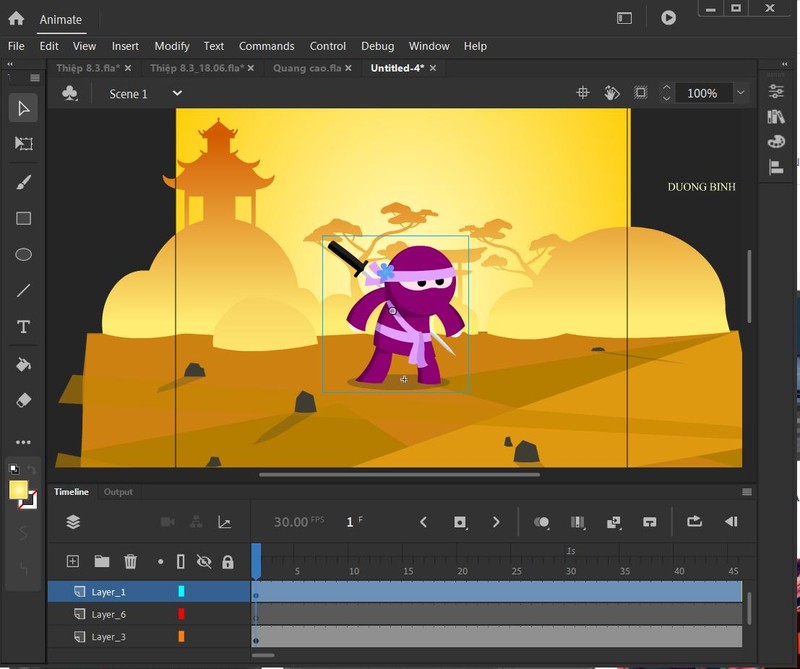Click the Line tool
Viewport: 800px width, 669px height.
point(24,291)
